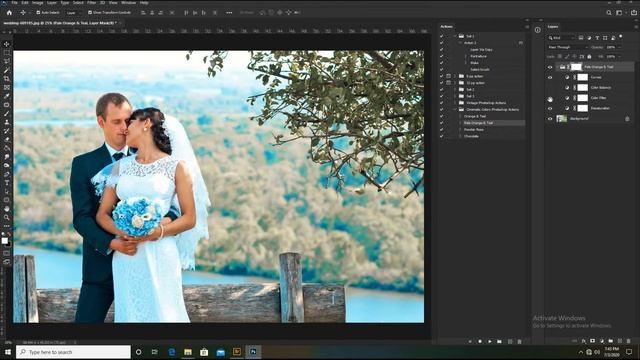Select the Crop tool

tap(7, 78)
